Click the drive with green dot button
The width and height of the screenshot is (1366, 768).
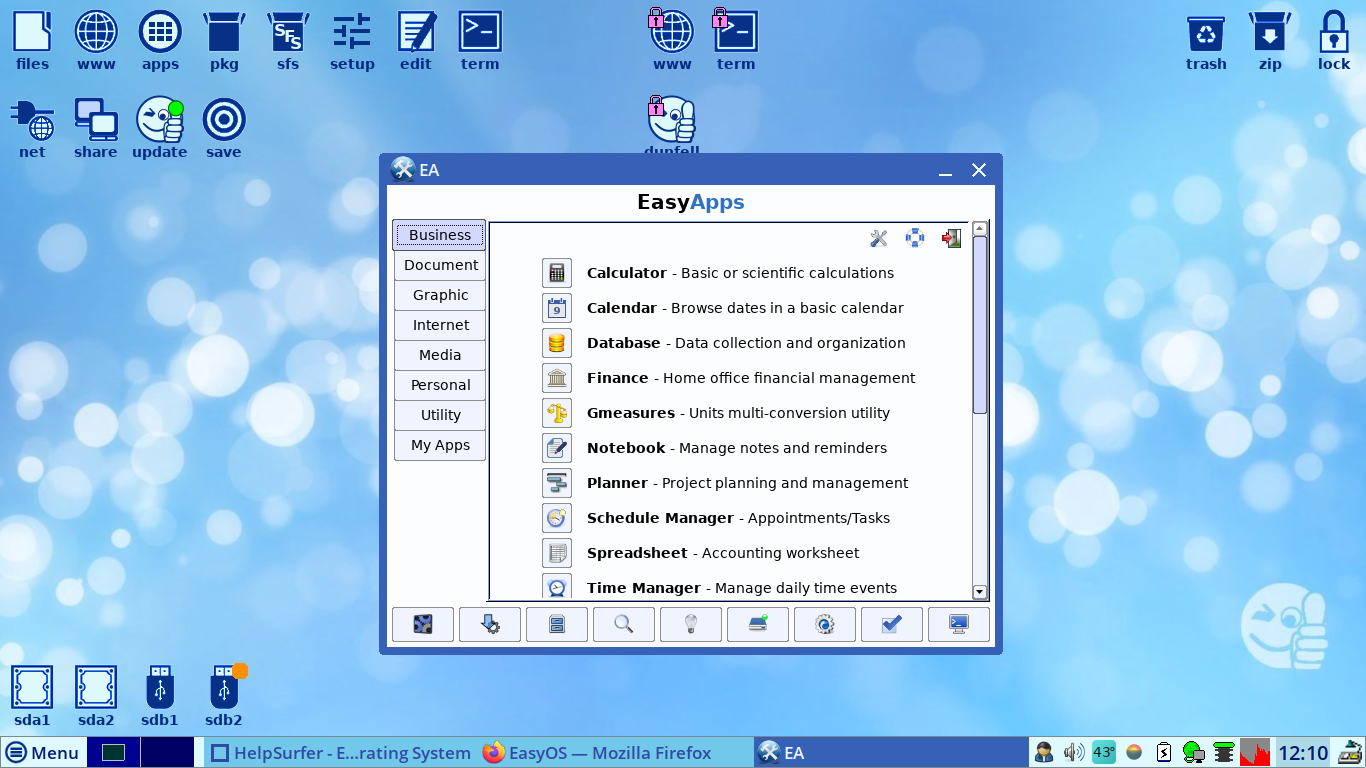[x=758, y=625]
